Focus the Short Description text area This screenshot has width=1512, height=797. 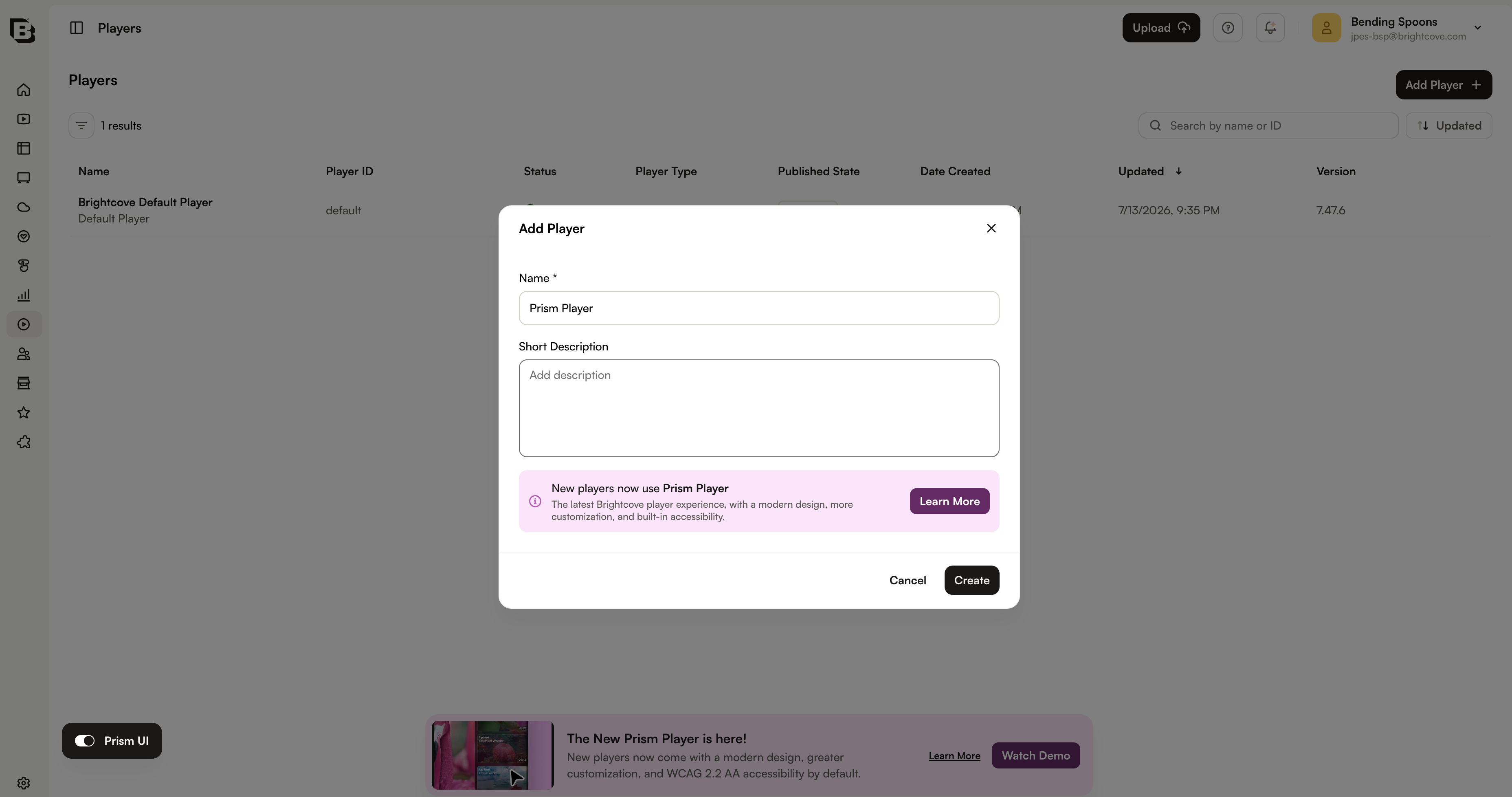tap(758, 408)
